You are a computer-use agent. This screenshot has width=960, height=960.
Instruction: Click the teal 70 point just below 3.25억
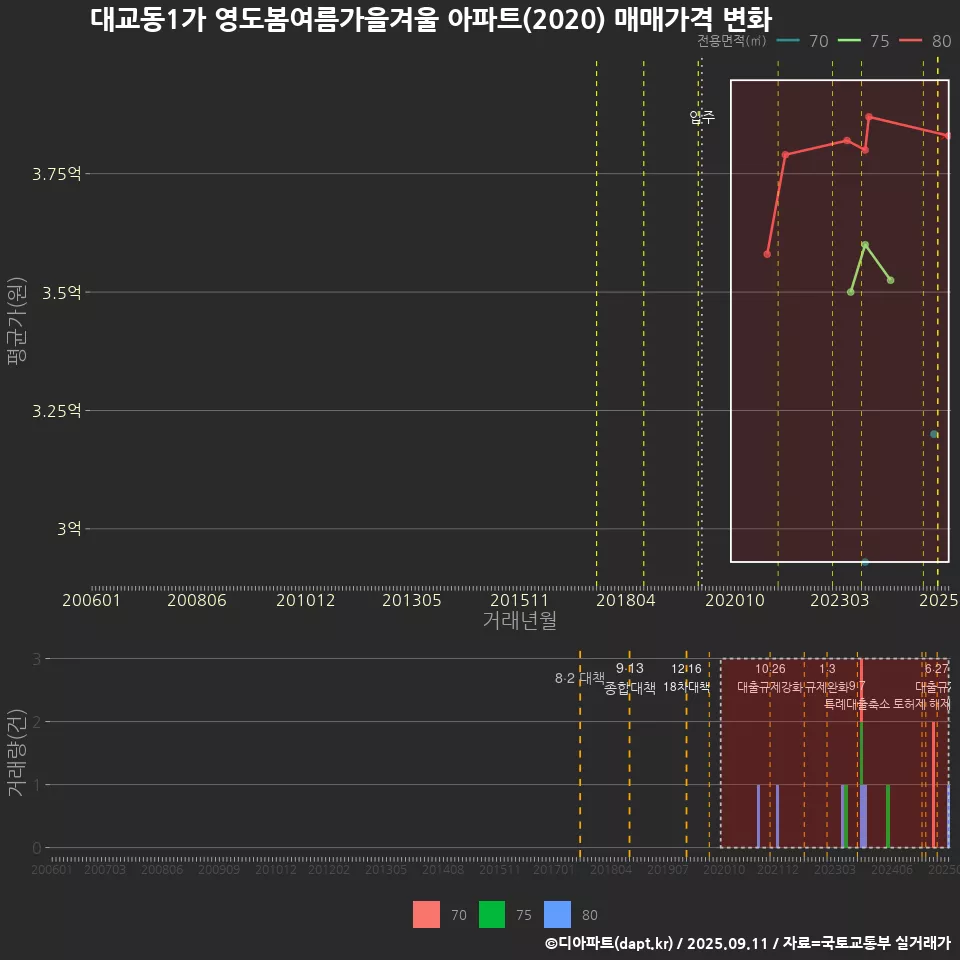934,434
